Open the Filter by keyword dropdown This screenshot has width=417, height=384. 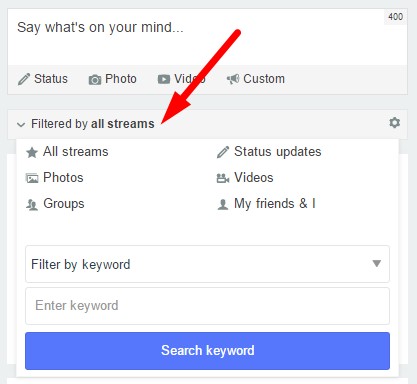pos(207,264)
